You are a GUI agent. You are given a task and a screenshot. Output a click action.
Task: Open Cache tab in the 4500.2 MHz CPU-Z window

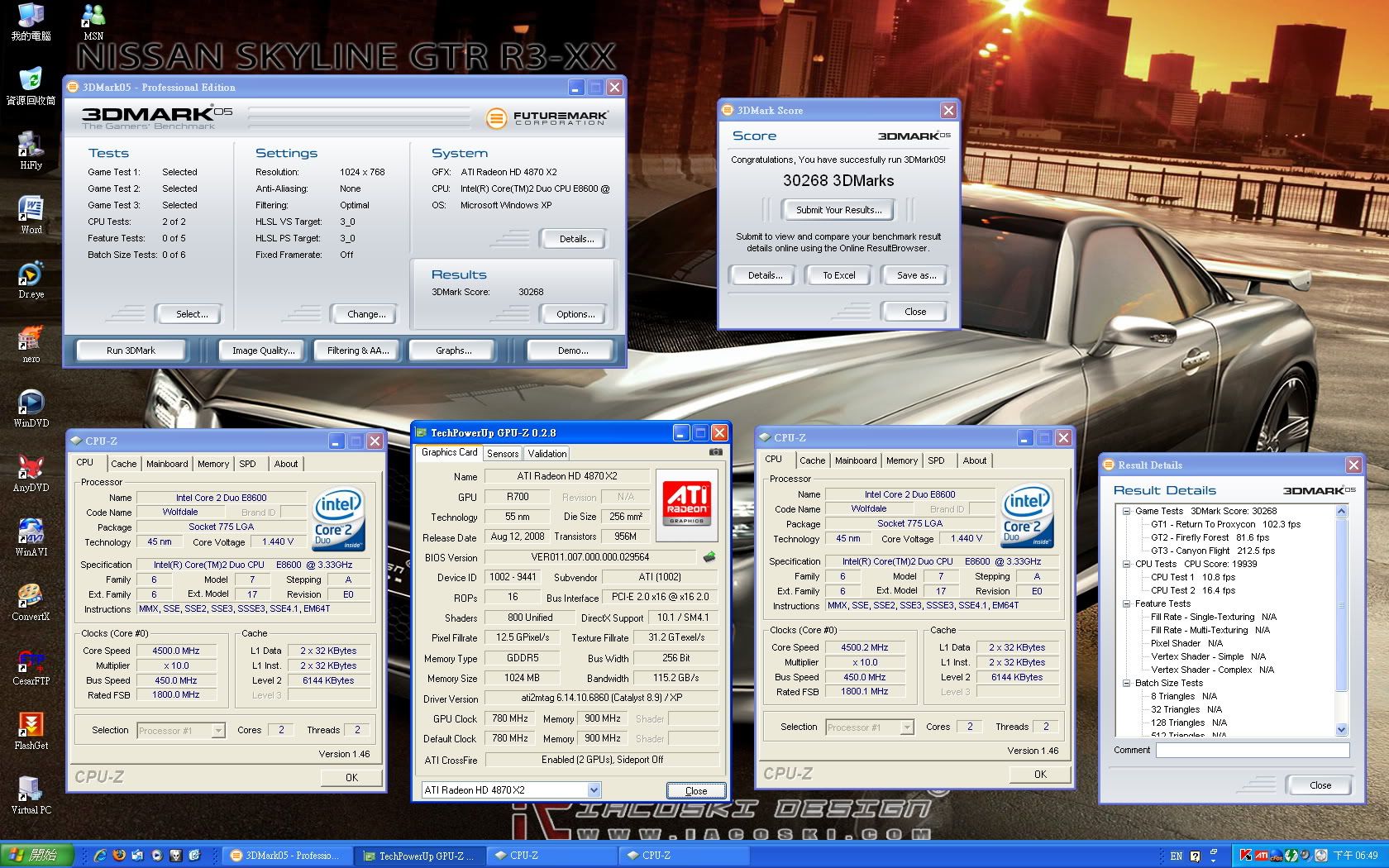pos(812,460)
